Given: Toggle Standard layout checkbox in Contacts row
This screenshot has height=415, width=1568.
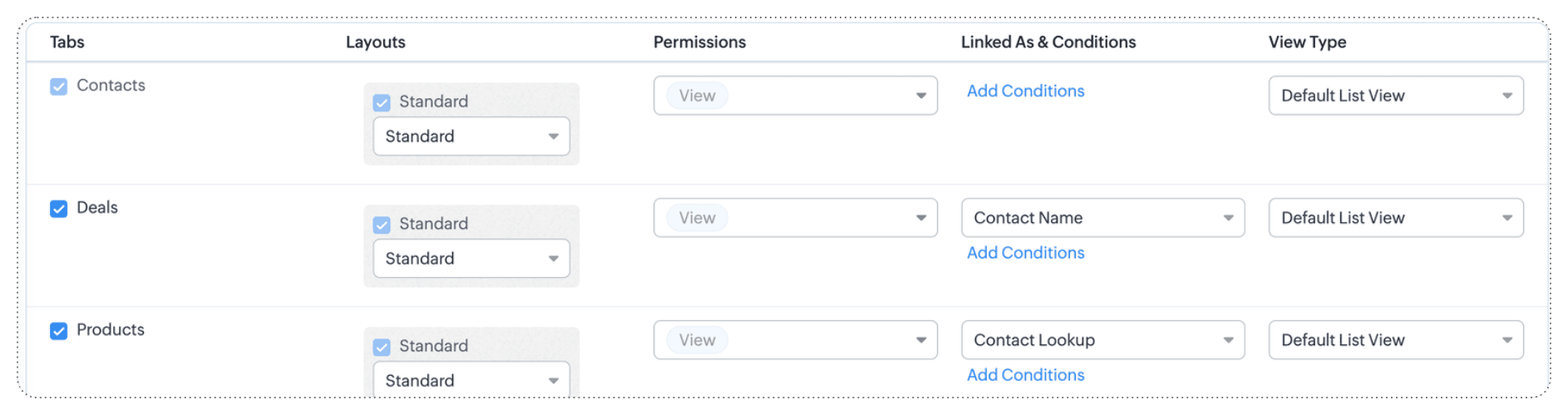Looking at the screenshot, I should tap(382, 102).
